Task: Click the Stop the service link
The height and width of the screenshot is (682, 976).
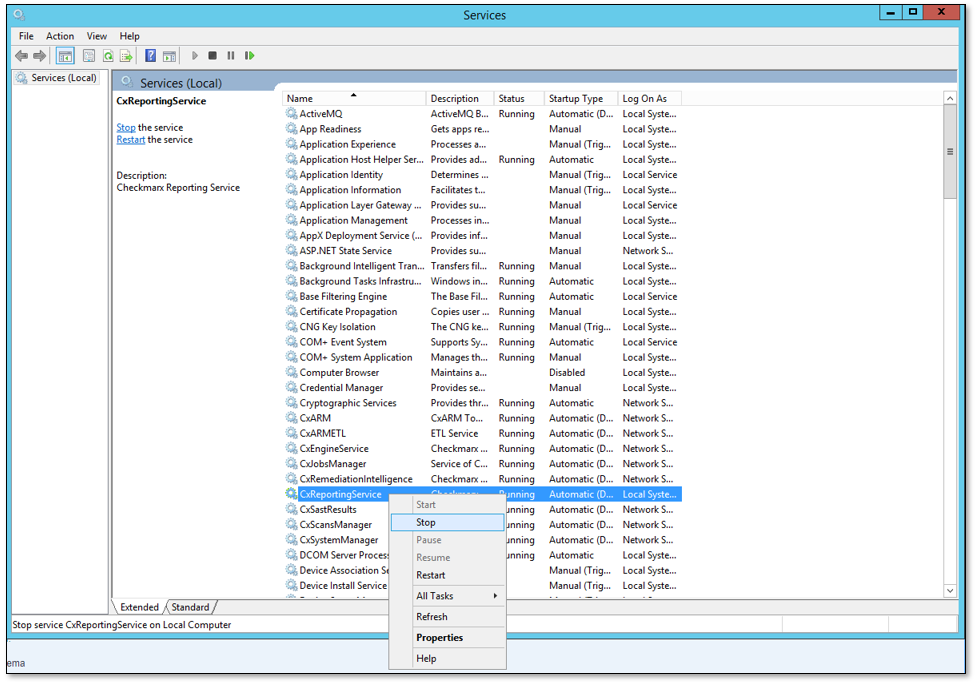Action: (126, 128)
